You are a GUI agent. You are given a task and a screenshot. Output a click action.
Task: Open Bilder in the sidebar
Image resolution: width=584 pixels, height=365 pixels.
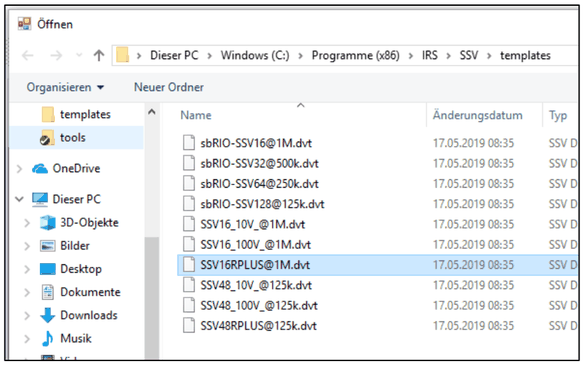(x=75, y=246)
